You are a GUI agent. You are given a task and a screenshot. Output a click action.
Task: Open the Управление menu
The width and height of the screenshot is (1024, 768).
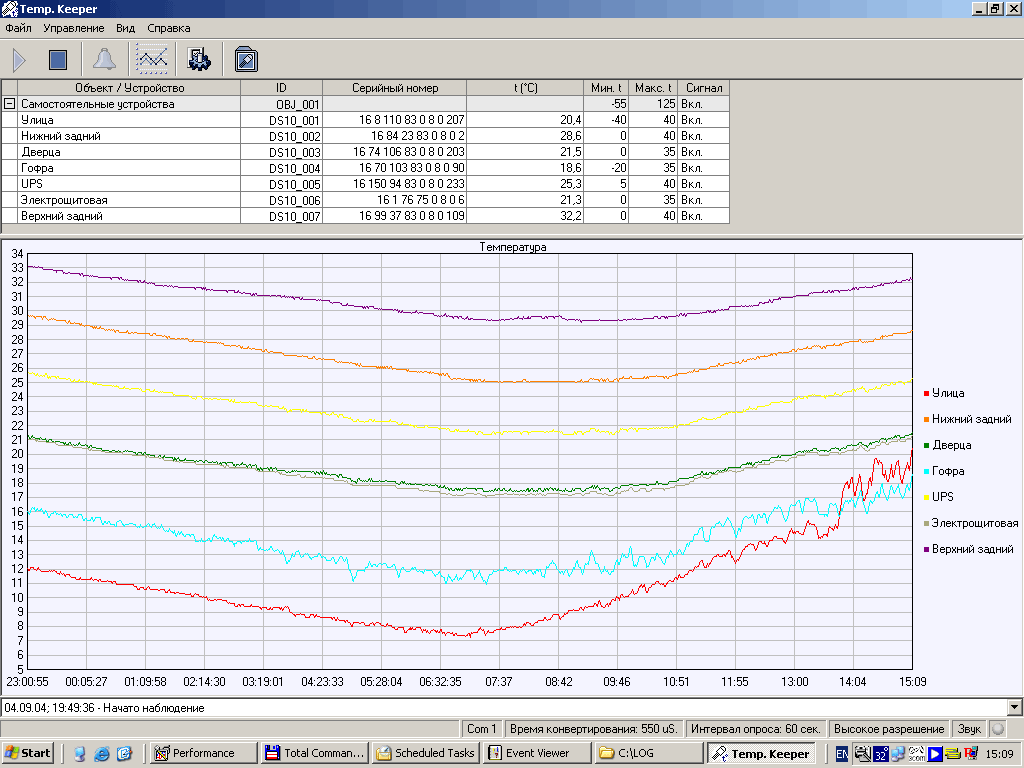pyautogui.click(x=73, y=28)
